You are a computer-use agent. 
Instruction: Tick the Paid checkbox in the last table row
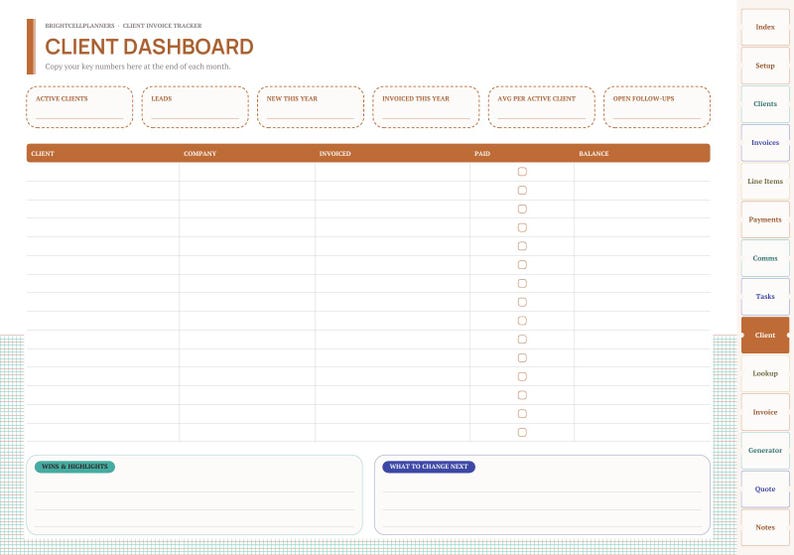click(522, 432)
